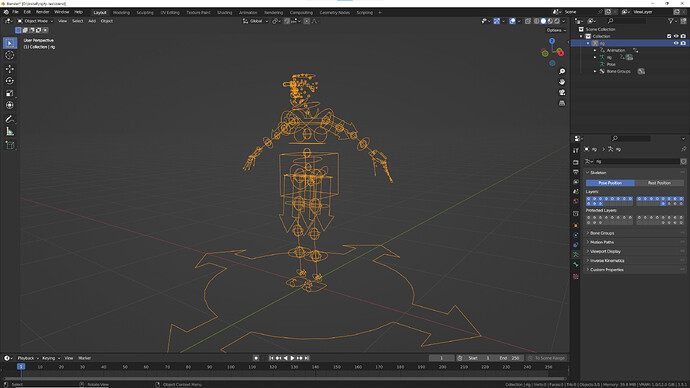Toggle X-ray display button
Viewport: 690px width, 388px height.
click(x=528, y=21)
